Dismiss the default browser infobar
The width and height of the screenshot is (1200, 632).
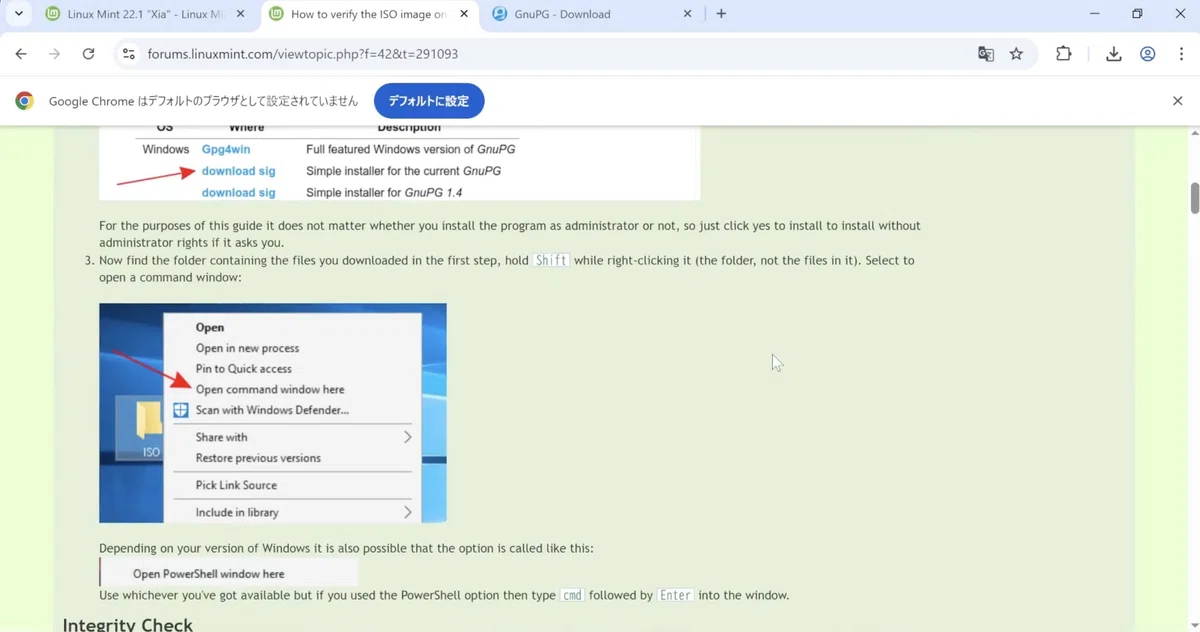click(x=1177, y=101)
